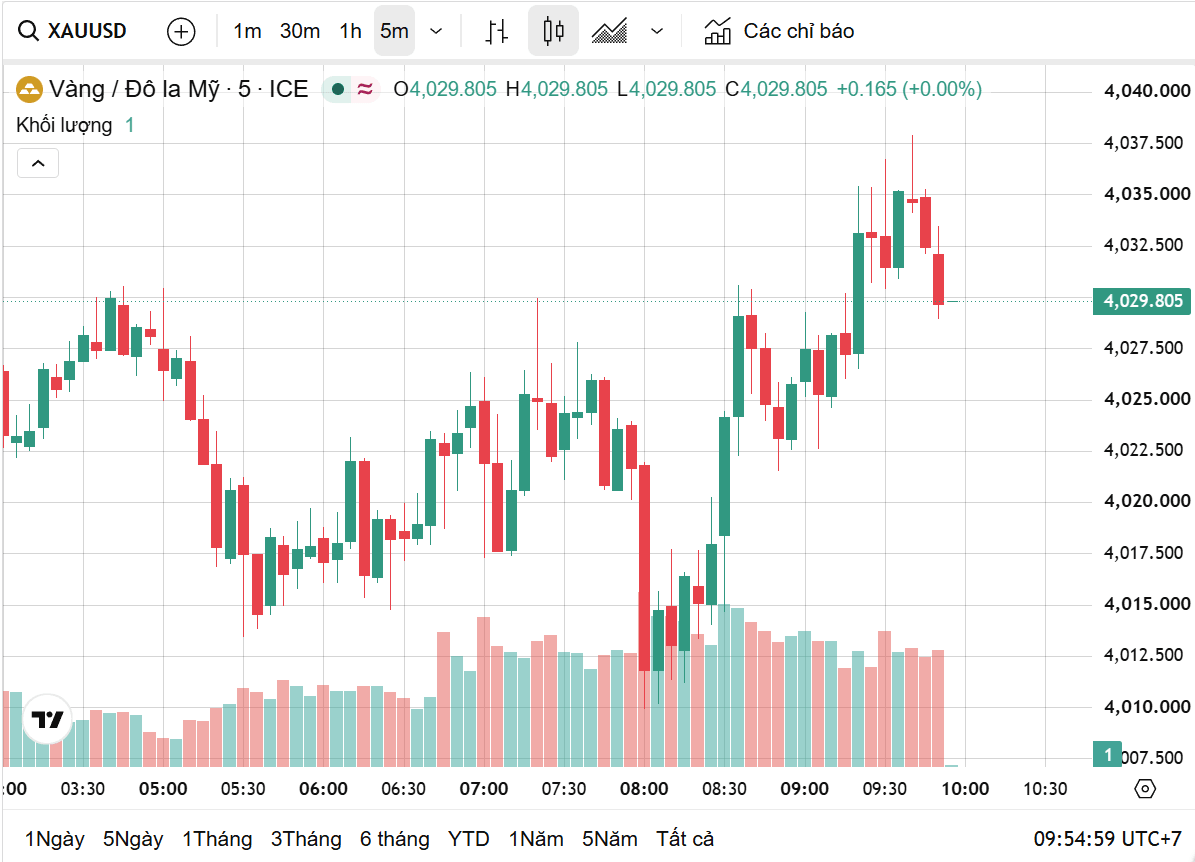
Task: Click the gold symbol logo next to Vàng
Action: (x=29, y=89)
